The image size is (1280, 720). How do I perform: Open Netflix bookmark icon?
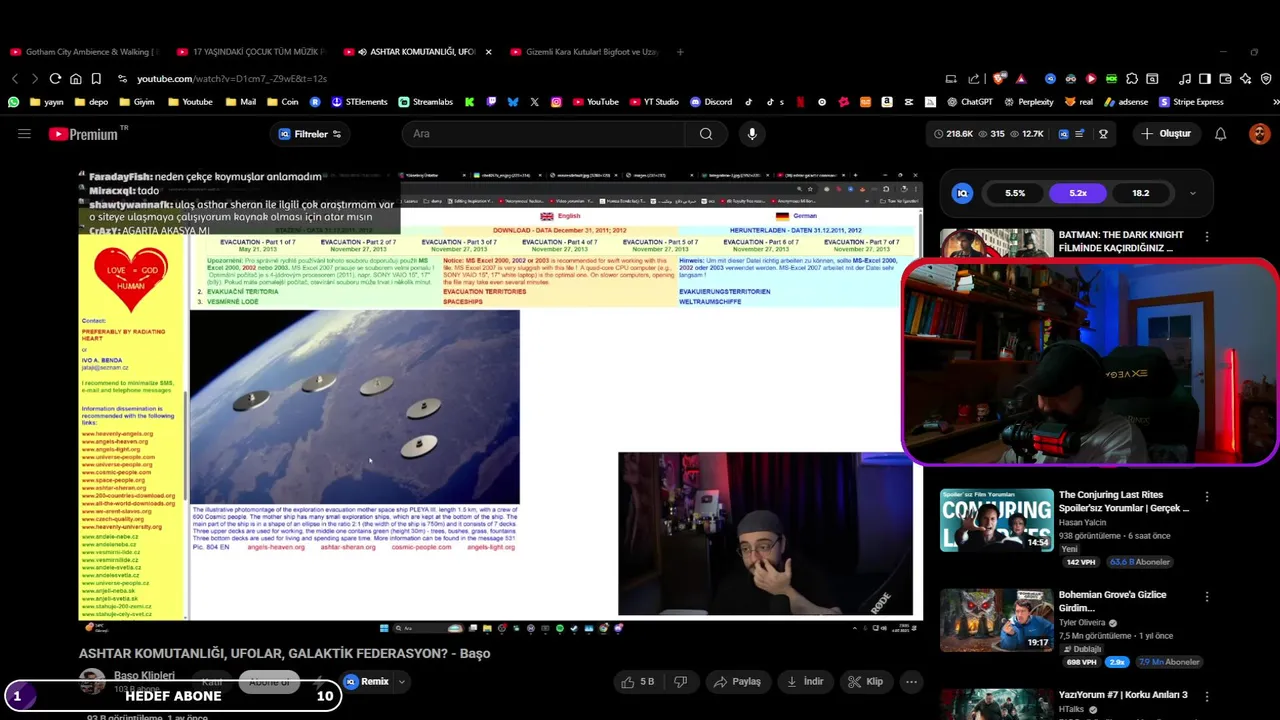tap(801, 101)
